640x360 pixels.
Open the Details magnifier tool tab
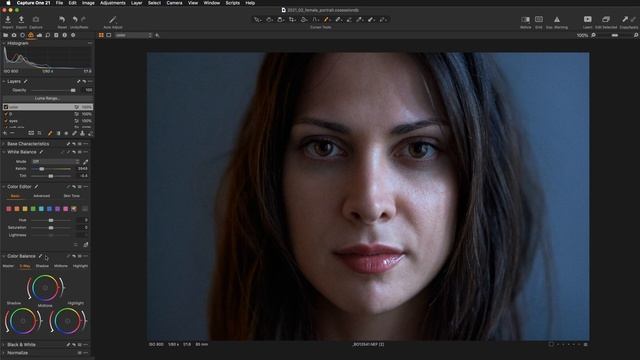pyautogui.click(x=48, y=36)
